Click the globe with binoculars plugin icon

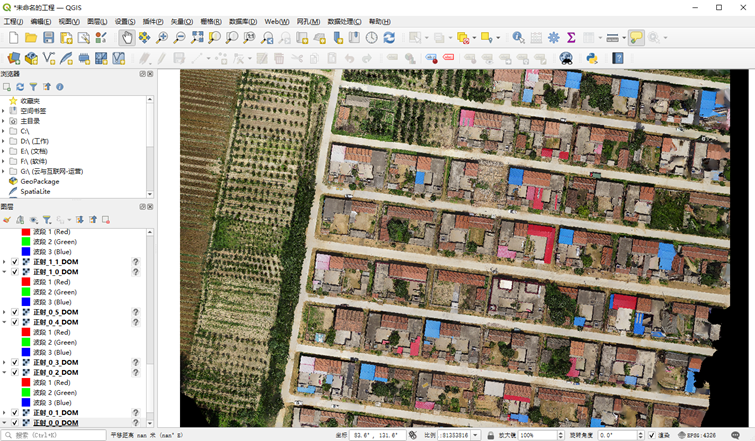566,59
